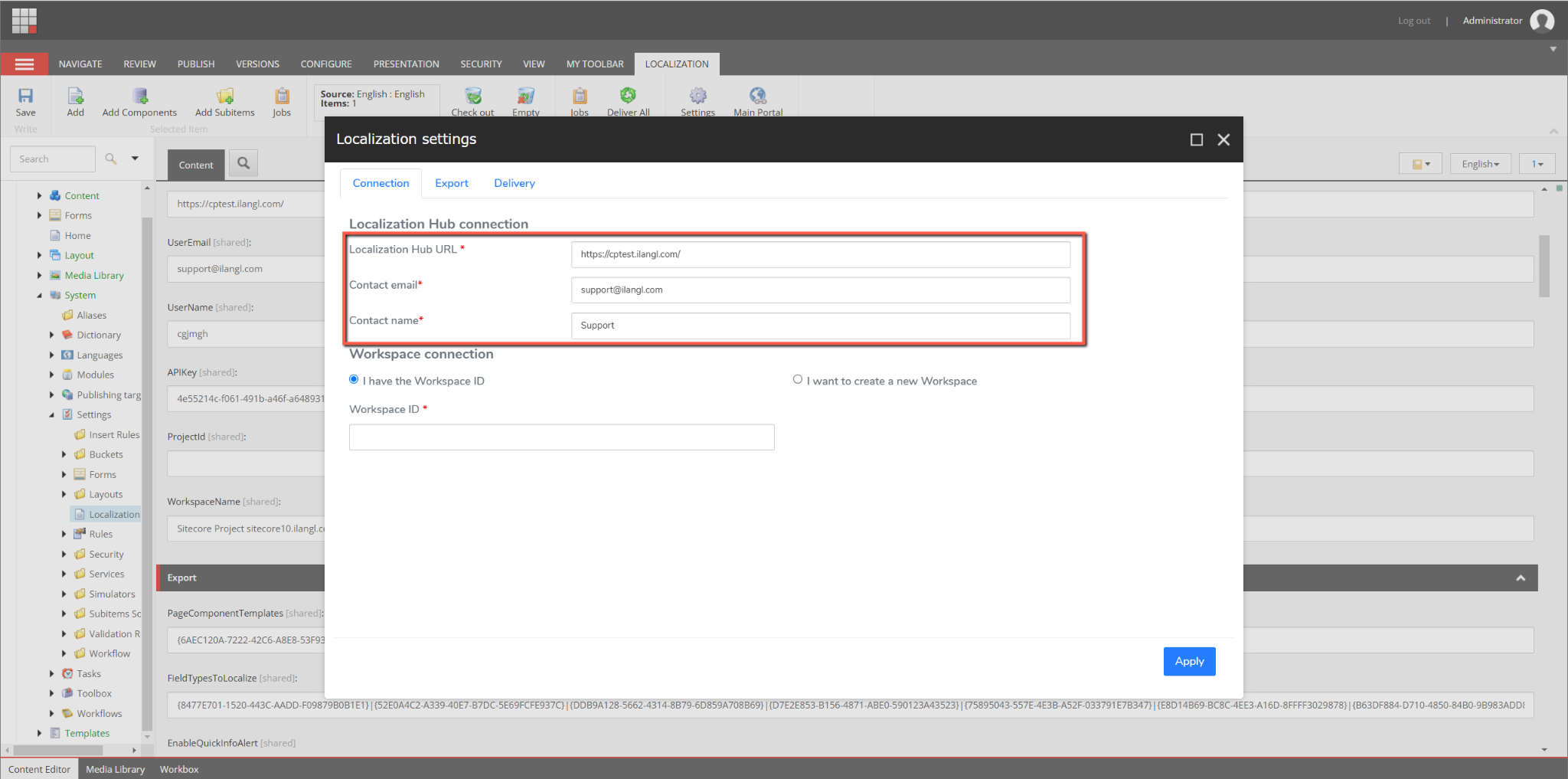Image resolution: width=1568 pixels, height=779 pixels.
Task: Open the PRESENTATION ribbon tab
Action: click(x=406, y=64)
